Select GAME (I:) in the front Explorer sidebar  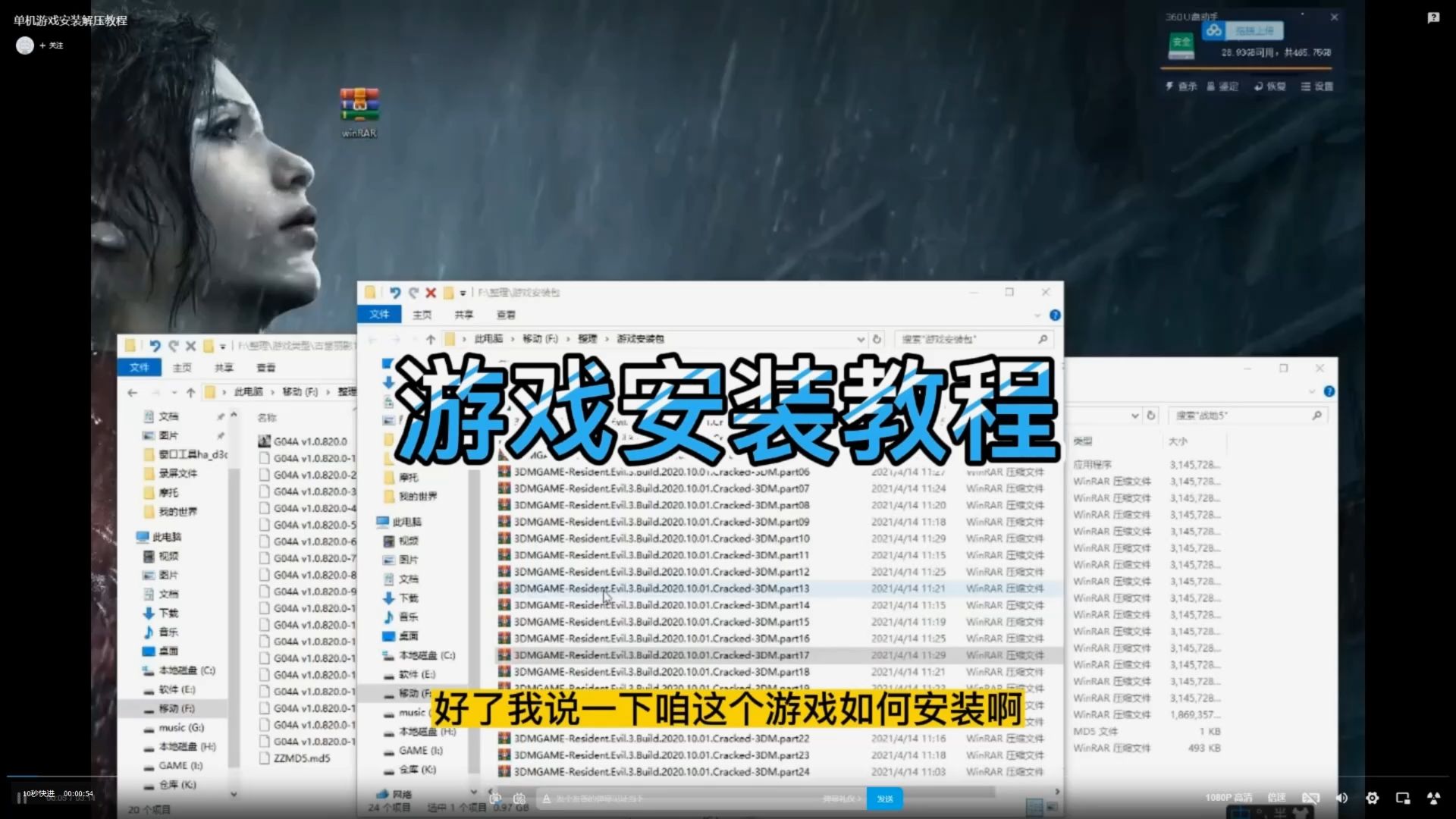click(413, 751)
